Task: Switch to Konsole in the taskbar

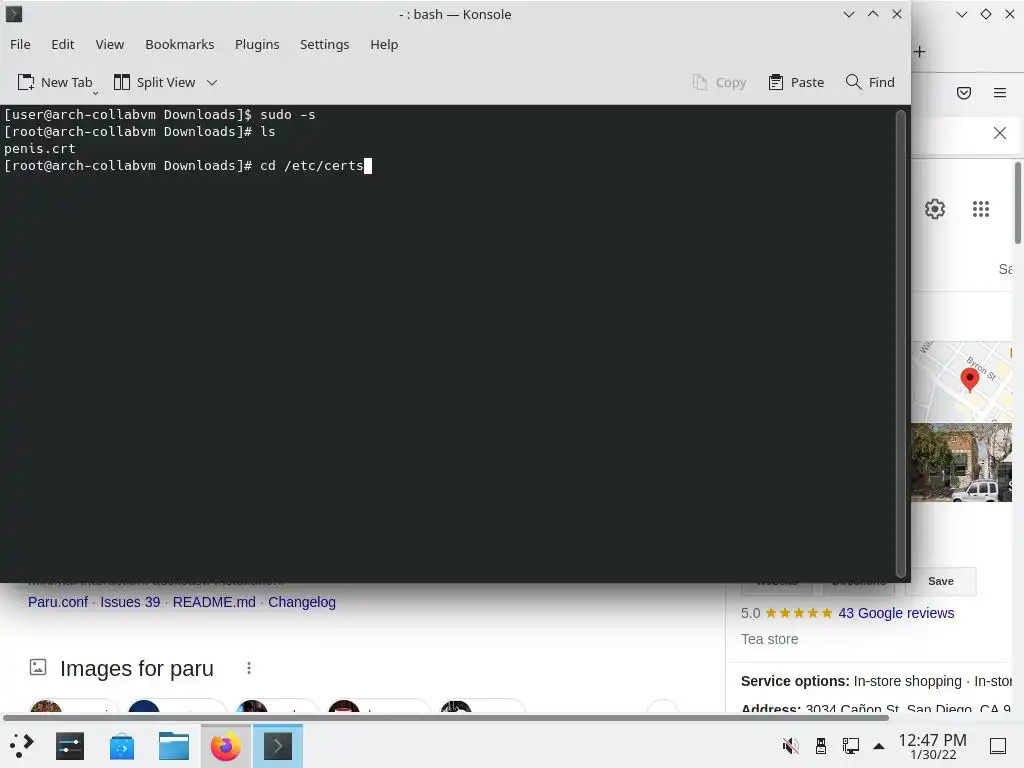Action: 278,746
